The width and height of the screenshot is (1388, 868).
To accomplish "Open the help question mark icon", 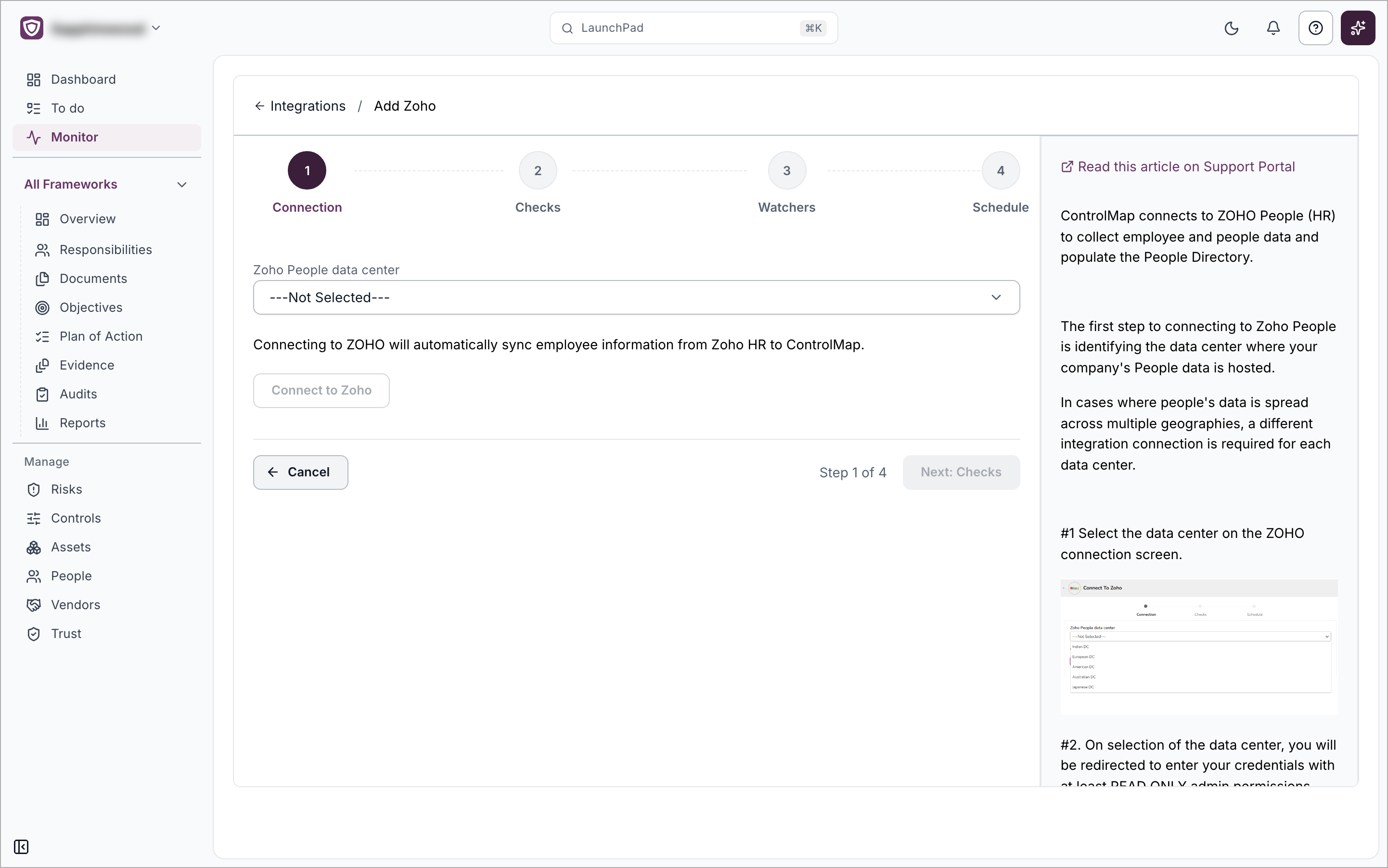I will [1315, 28].
